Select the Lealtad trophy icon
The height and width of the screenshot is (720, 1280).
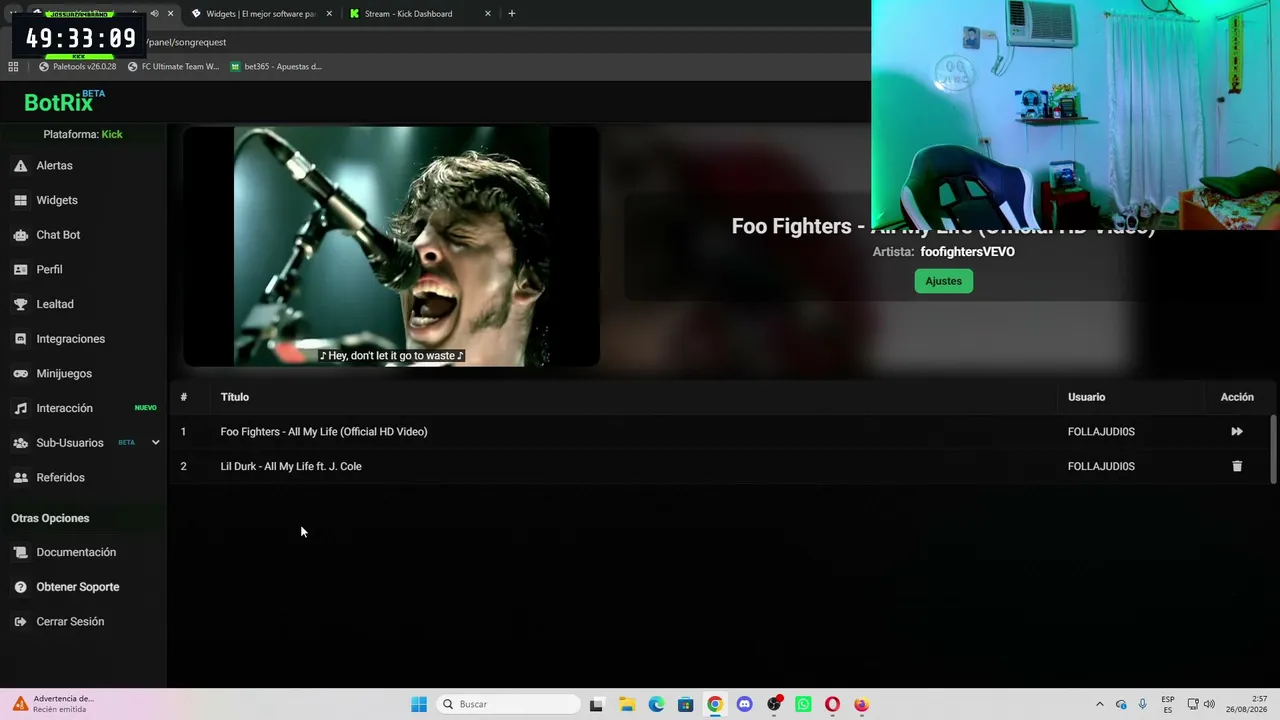coord(20,304)
